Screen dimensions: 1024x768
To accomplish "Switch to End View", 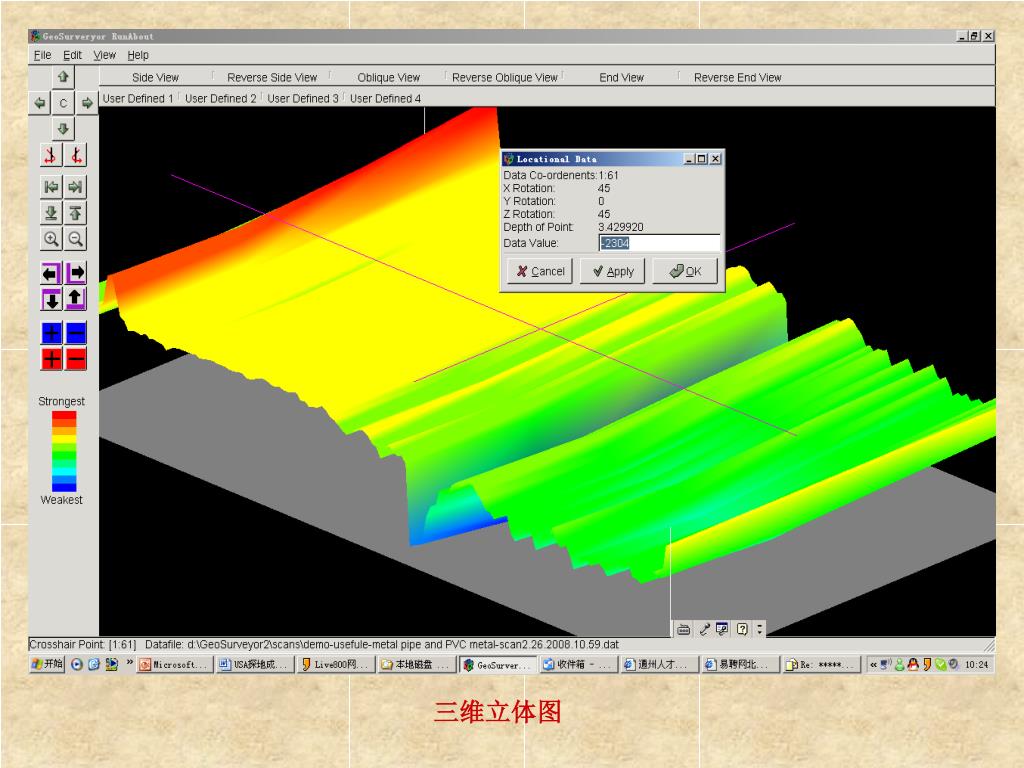I will (x=622, y=77).
